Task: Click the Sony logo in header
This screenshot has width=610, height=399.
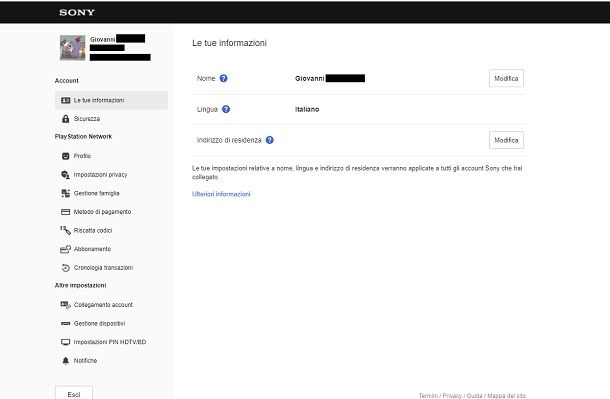Action: [77, 12]
